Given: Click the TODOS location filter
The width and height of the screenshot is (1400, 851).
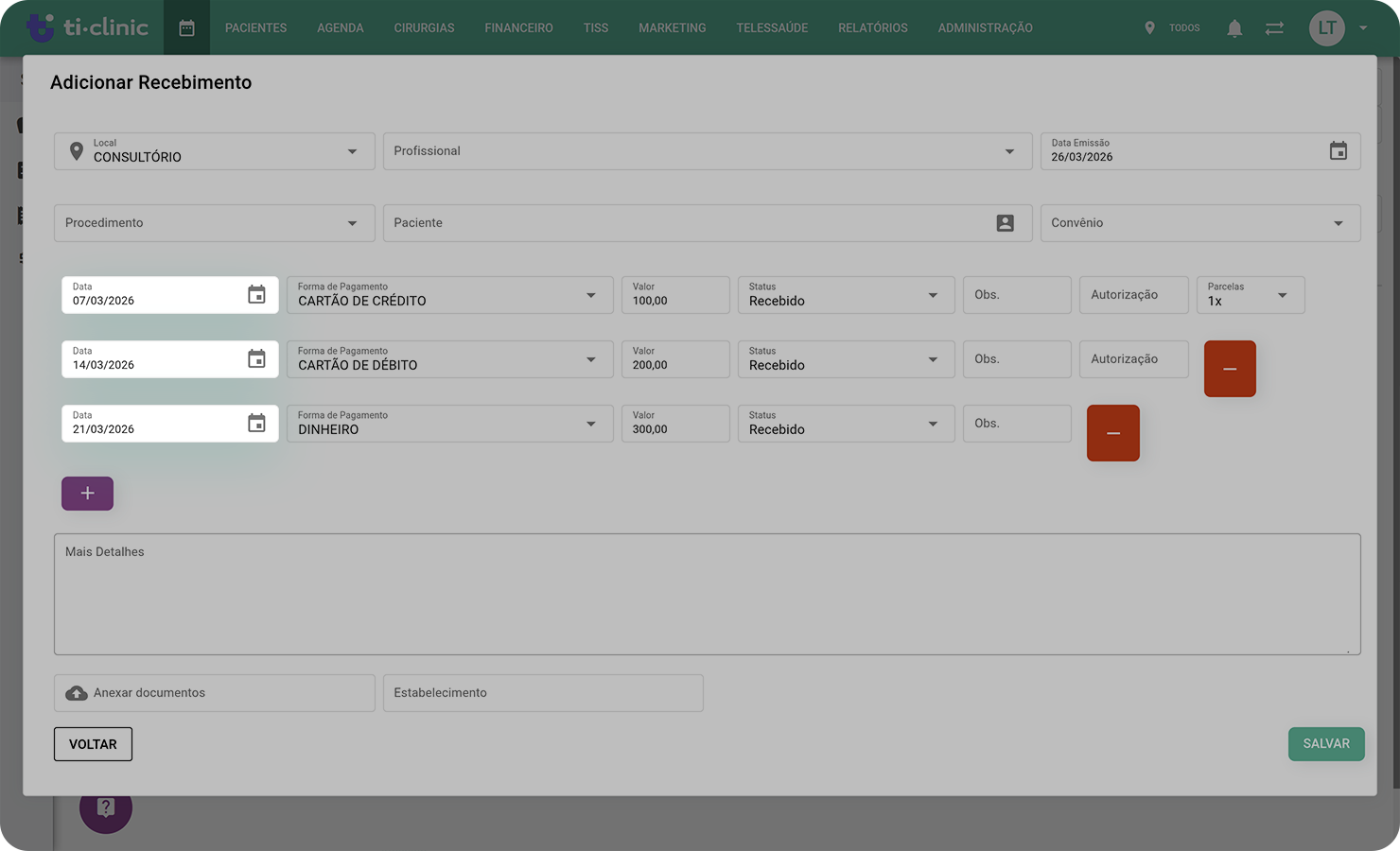Looking at the screenshot, I should click(1184, 28).
